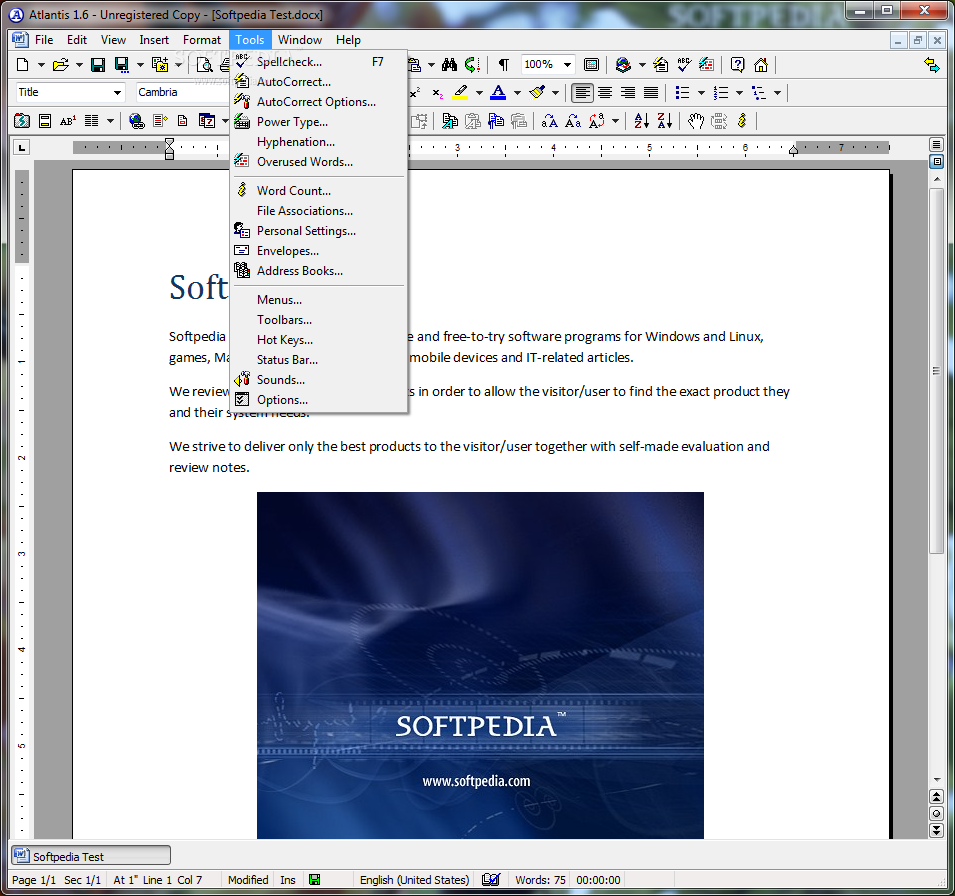The image size is (955, 896).
Task: Open the Title style dropdown
Action: [117, 93]
